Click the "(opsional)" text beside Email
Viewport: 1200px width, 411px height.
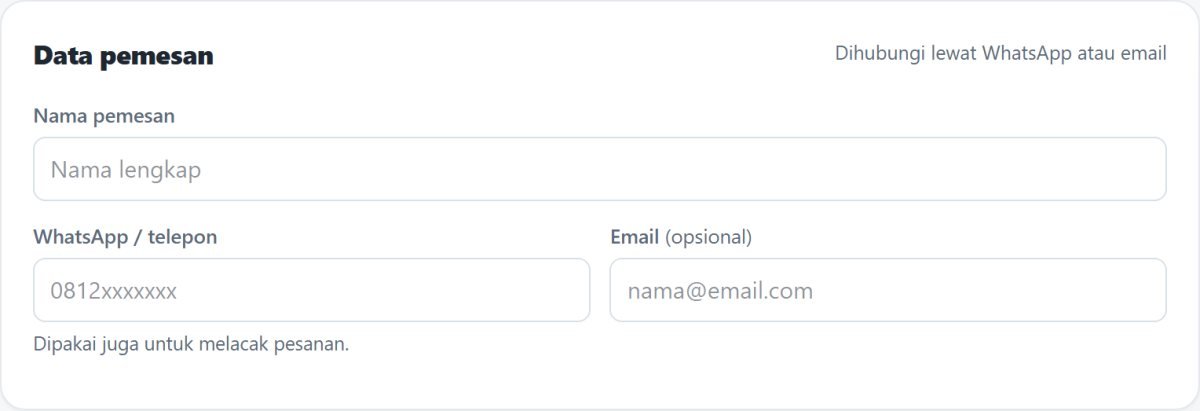point(708,238)
